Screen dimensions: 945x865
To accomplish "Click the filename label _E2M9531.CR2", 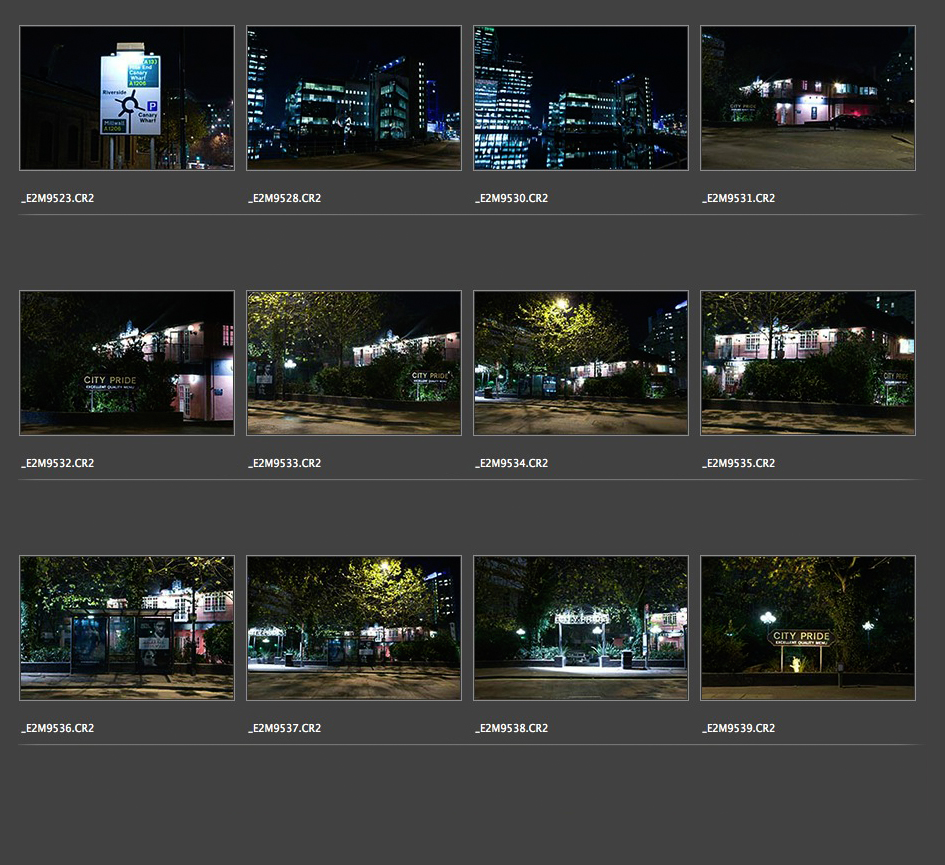I will [739, 198].
